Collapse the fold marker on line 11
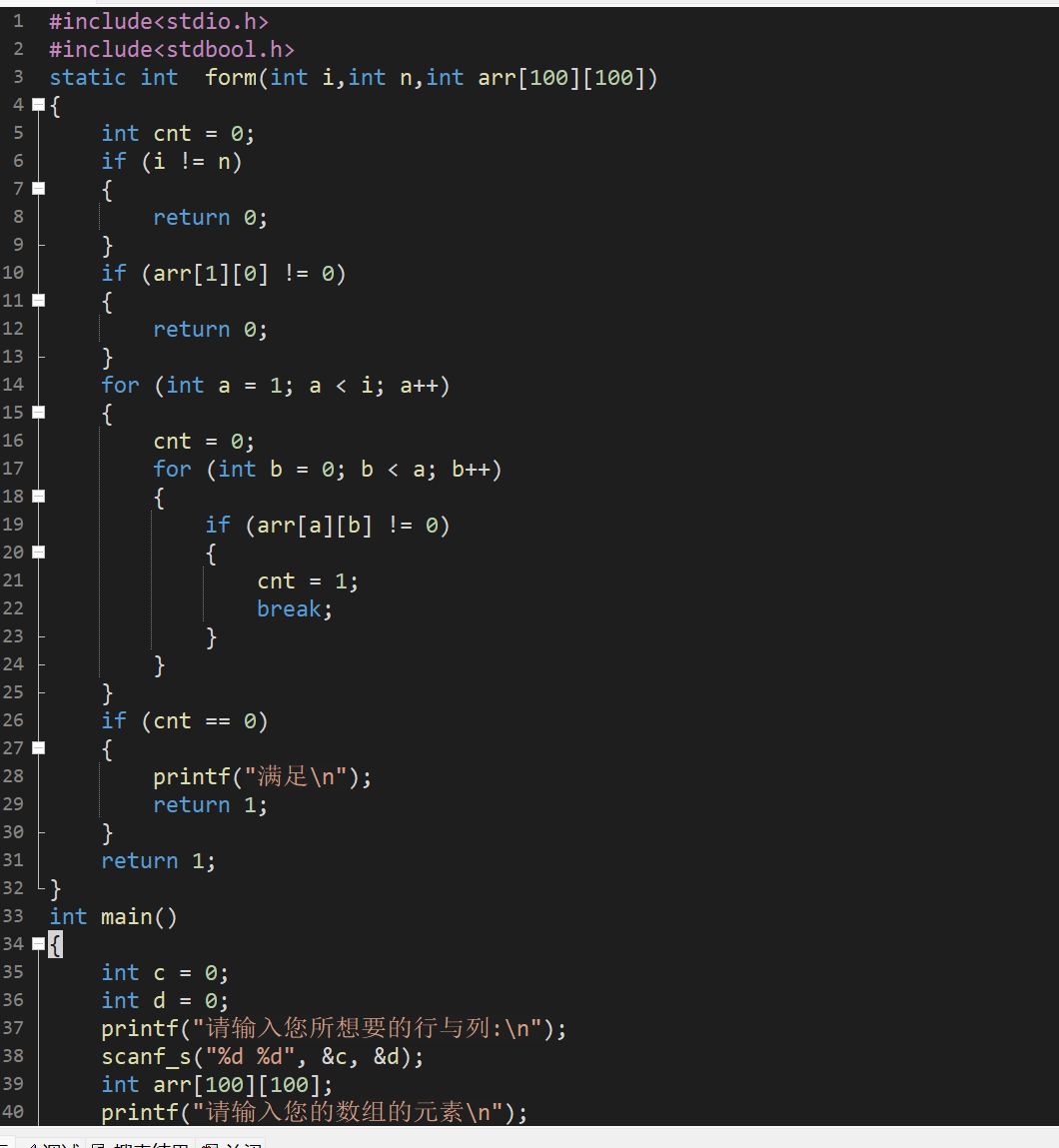Image resolution: width=1059 pixels, height=1148 pixels. [39, 300]
